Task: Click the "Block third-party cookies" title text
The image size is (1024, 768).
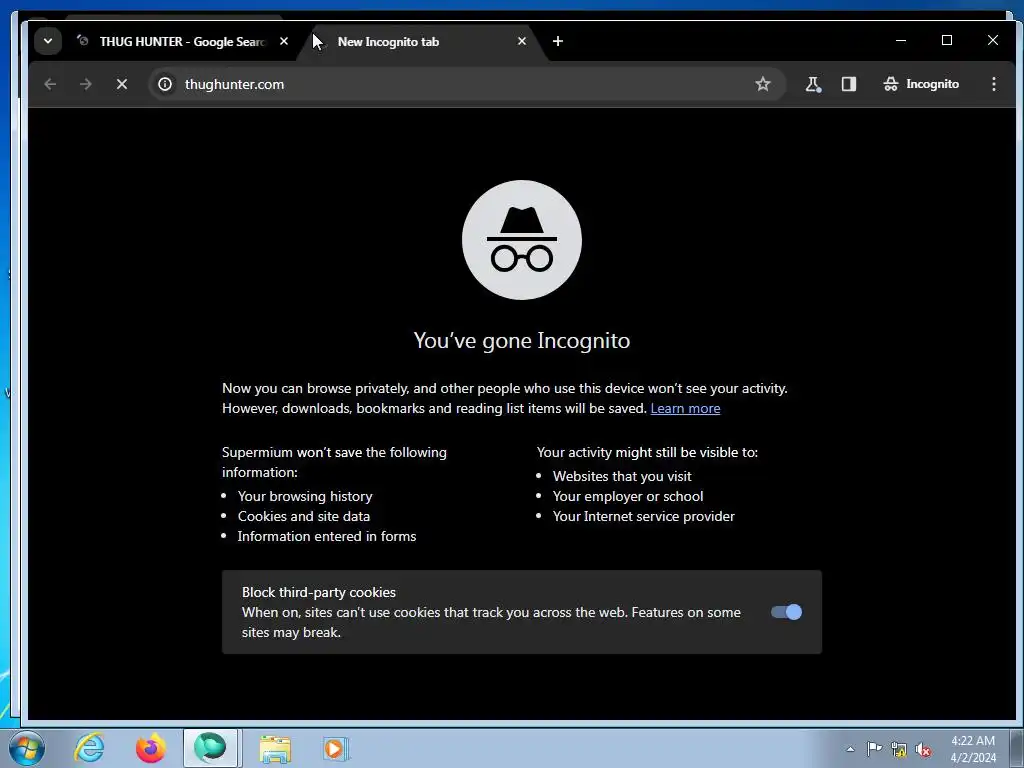Action: 319,592
